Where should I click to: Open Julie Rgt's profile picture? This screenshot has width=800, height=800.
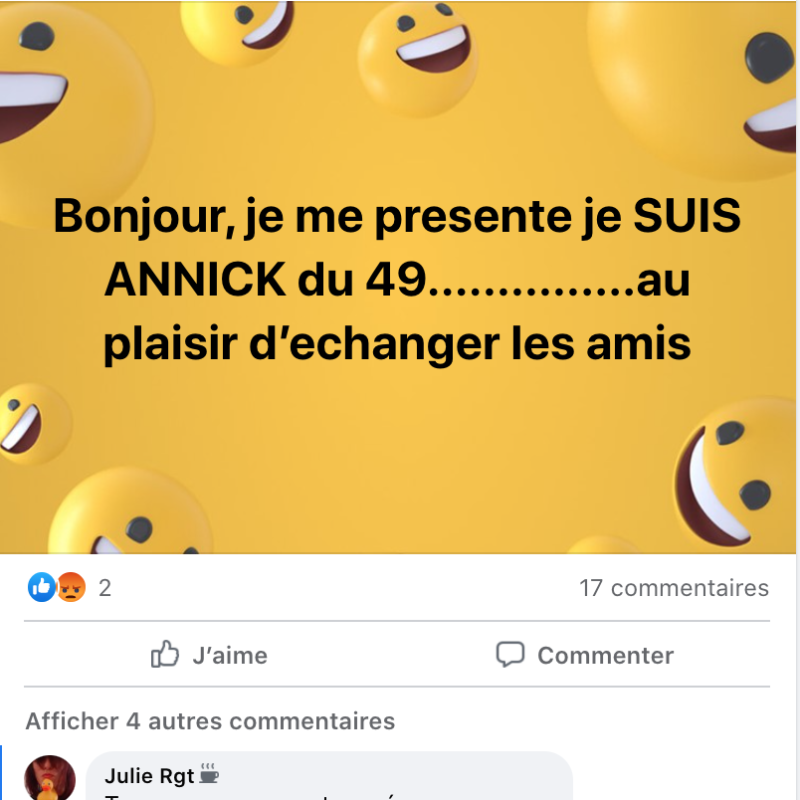pos(50,778)
